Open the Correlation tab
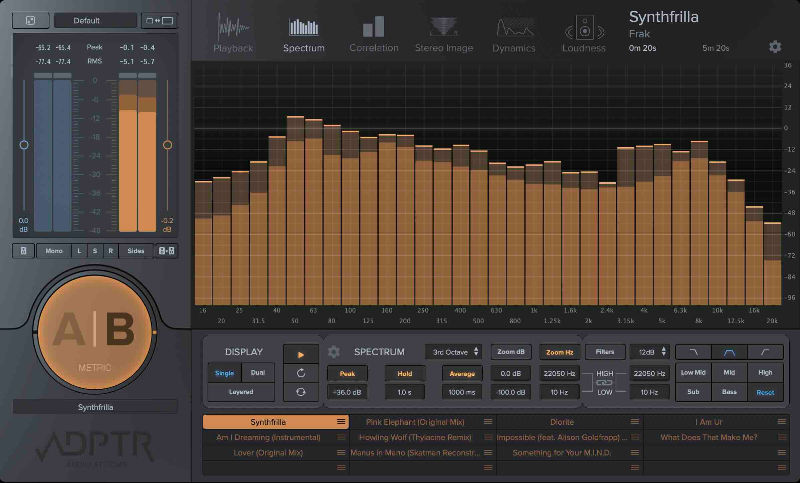The image size is (800, 483). (373, 35)
